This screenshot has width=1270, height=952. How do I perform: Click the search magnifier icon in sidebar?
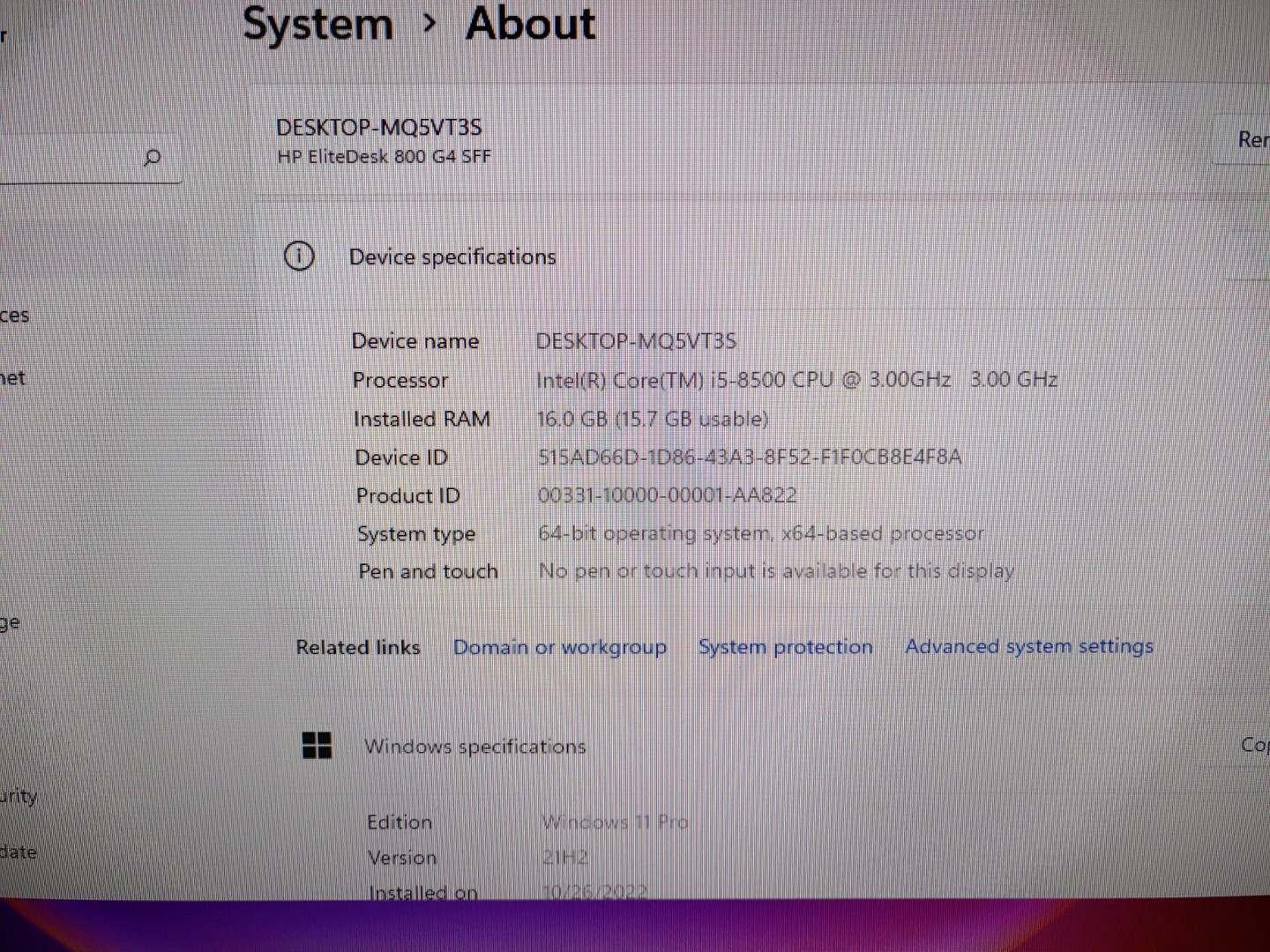(152, 158)
